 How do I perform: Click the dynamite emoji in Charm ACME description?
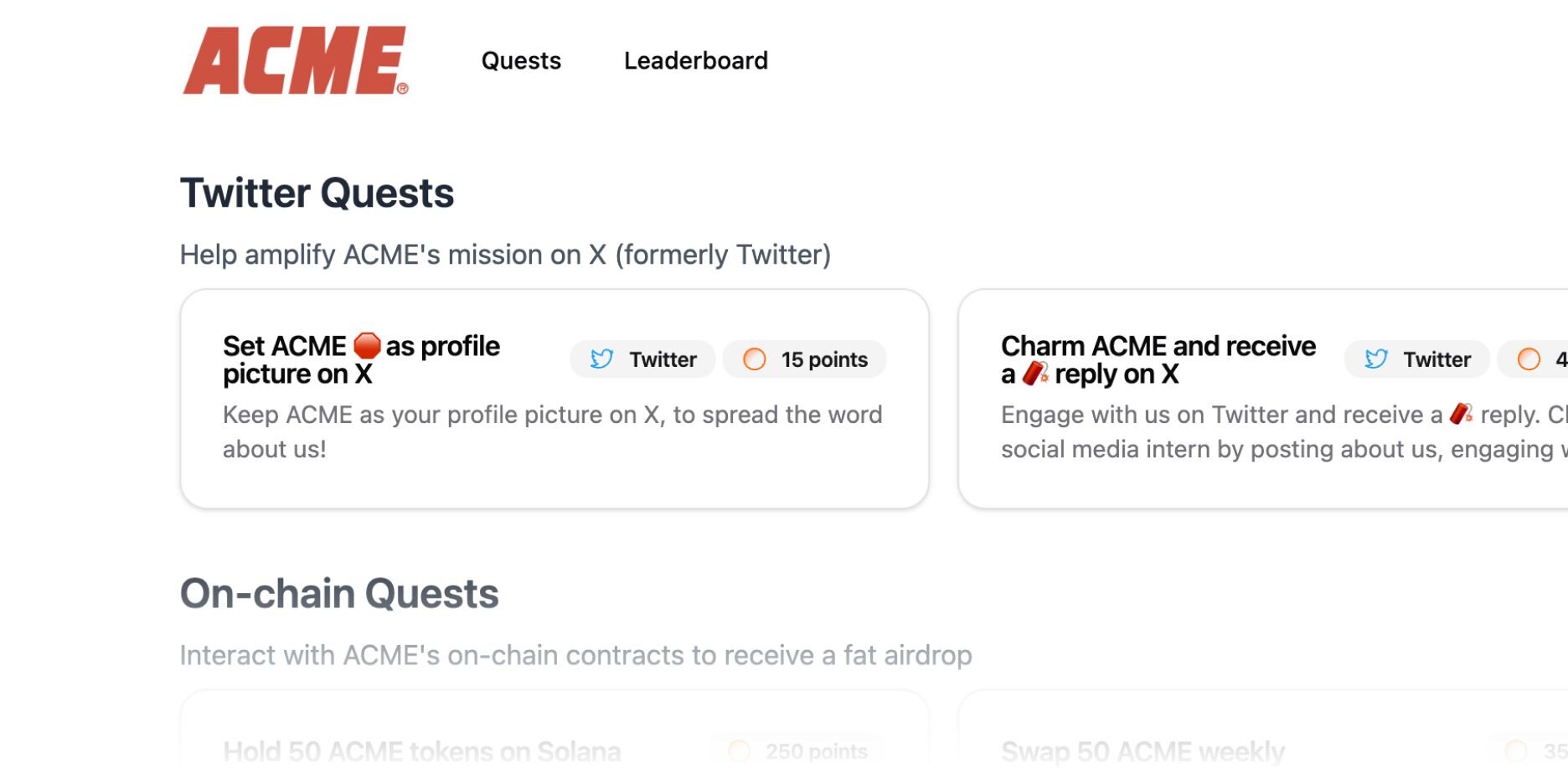(x=1462, y=414)
